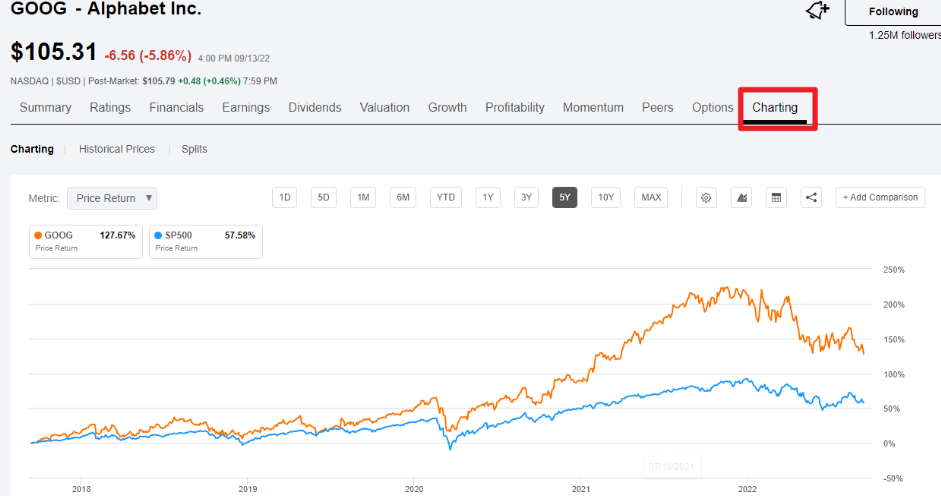Select the 6M time range
The width and height of the screenshot is (941, 496).
pos(403,198)
